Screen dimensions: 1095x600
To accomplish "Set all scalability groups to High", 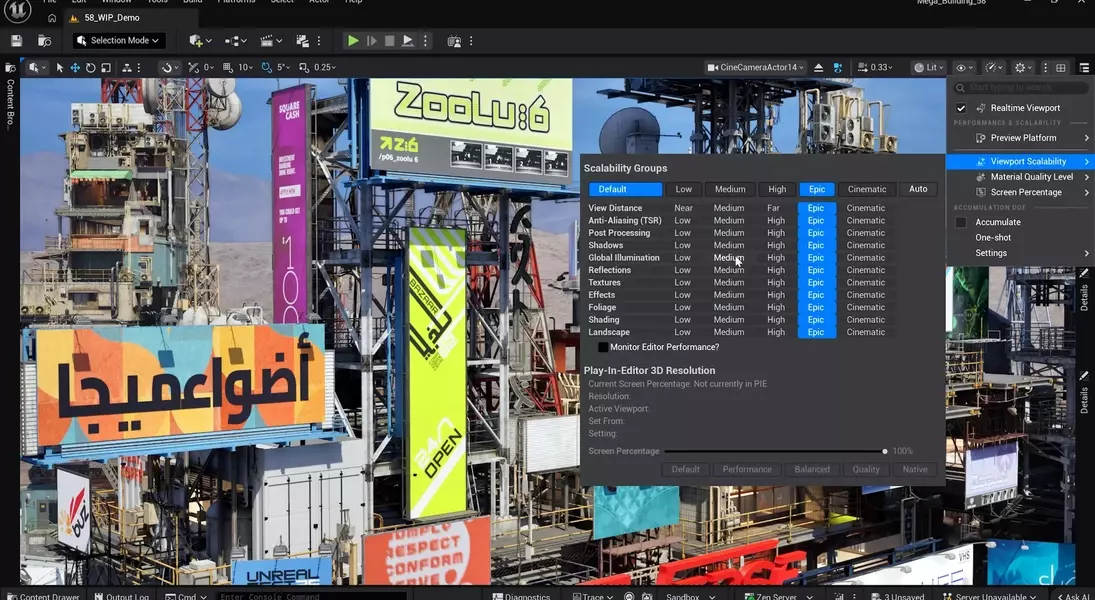I will (777, 189).
